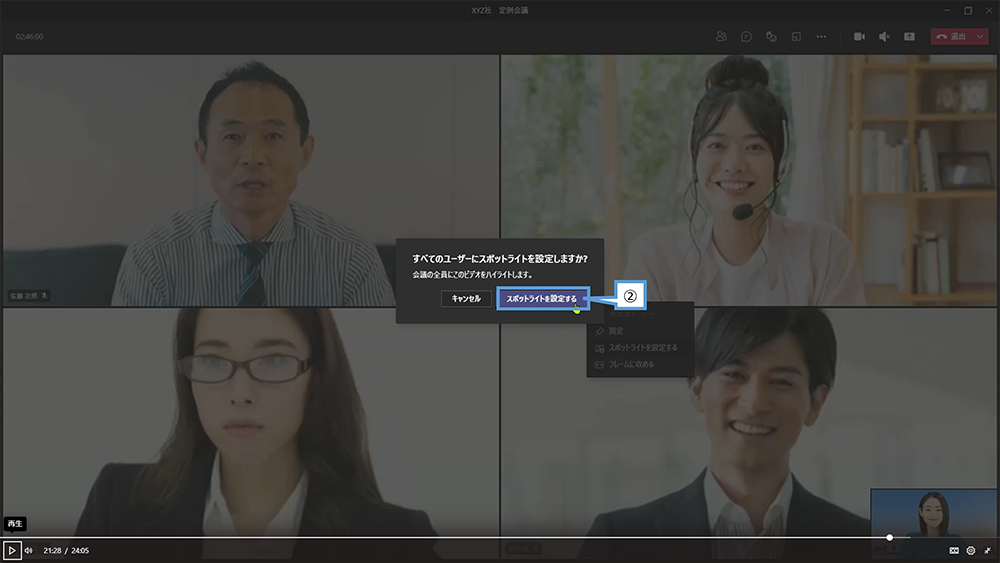Click the 会議の全員にこのビデオをハイライトします text

click(472, 275)
